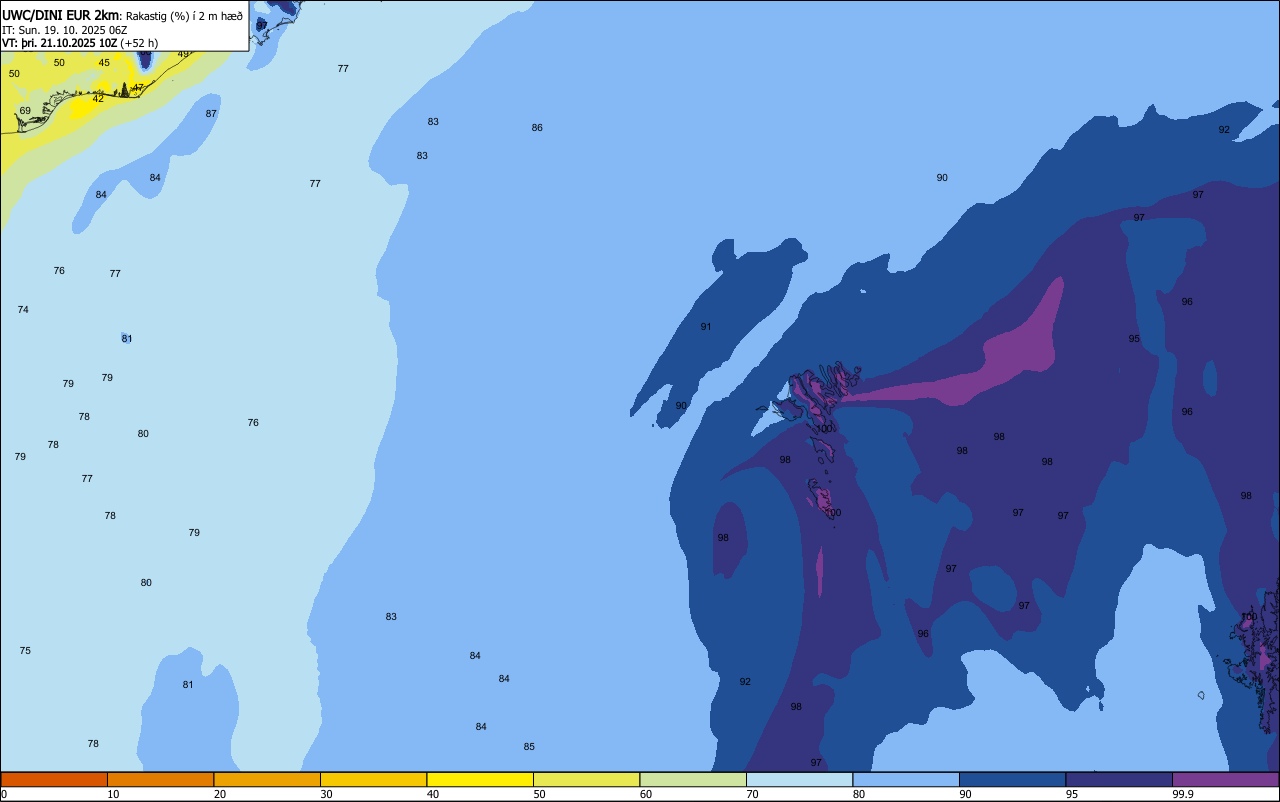Click the map value 75
Screen dimensions: 1280x802
click(25, 651)
